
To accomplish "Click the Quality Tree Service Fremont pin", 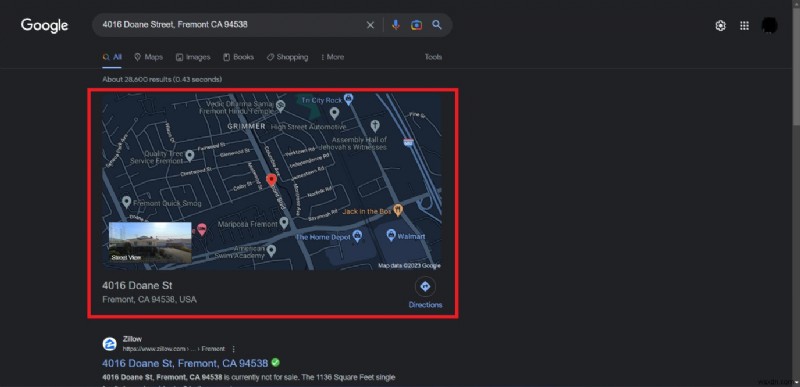I will click(189, 156).
